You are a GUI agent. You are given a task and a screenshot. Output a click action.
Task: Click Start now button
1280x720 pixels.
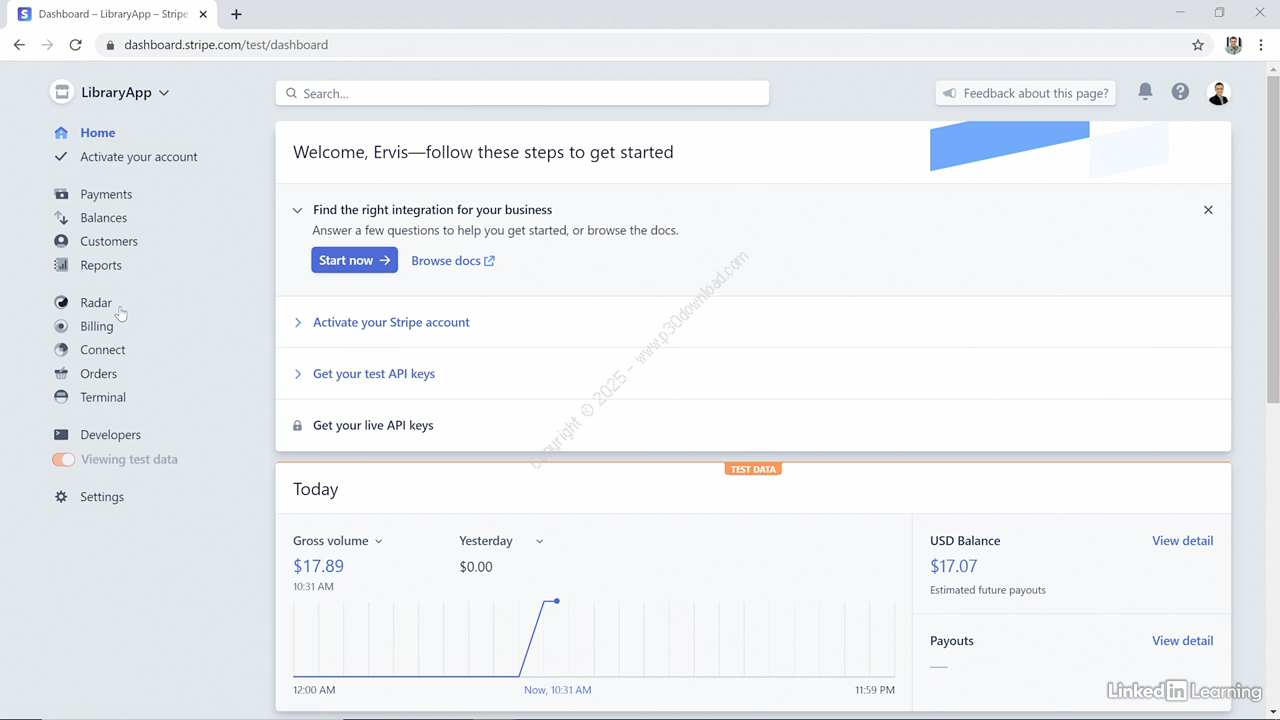tap(354, 260)
